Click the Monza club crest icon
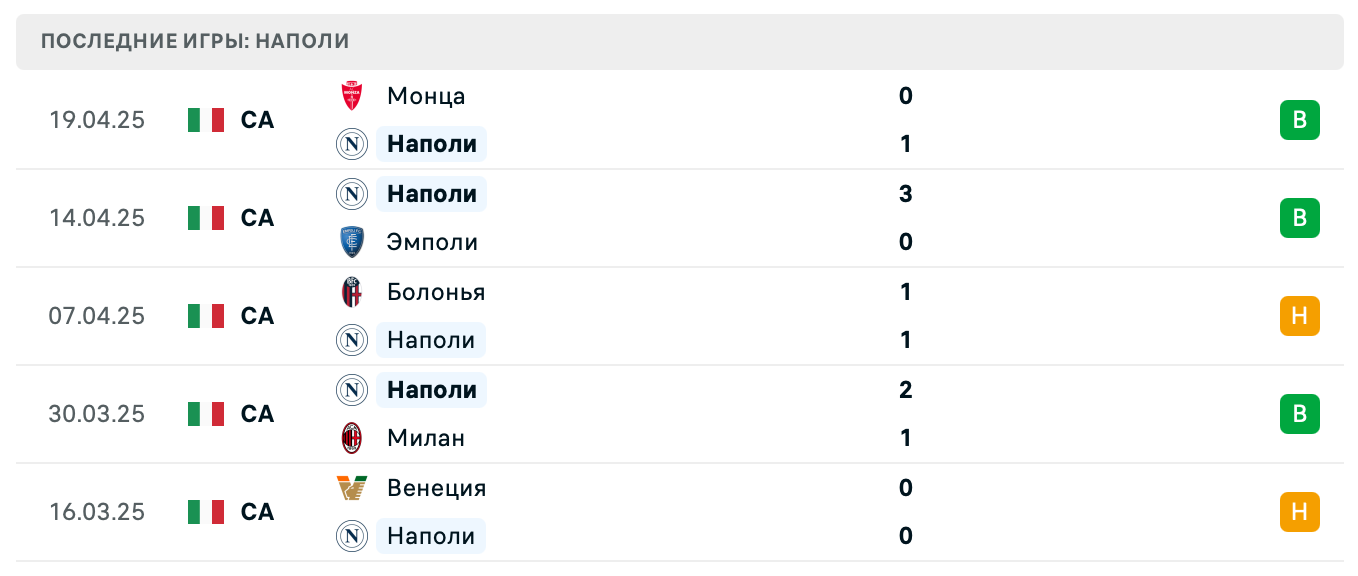The width and height of the screenshot is (1358, 576). click(x=351, y=96)
